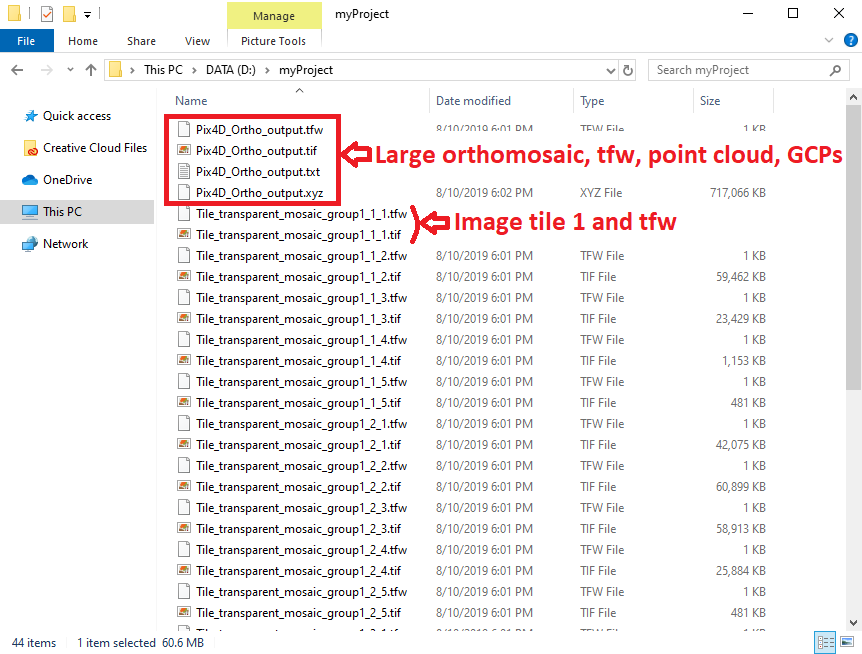Switch to the Home ribbon tab
The image size is (862, 654).
coord(83,41)
